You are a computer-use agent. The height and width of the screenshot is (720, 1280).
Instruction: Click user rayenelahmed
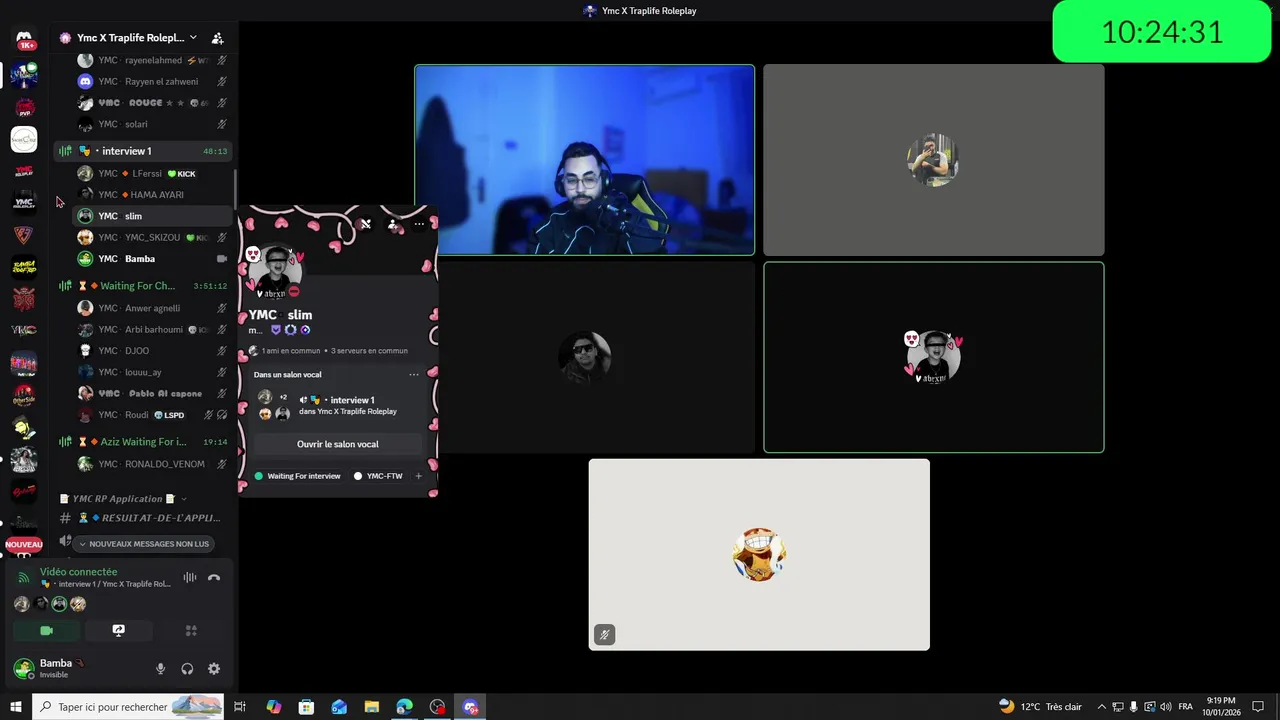[152, 60]
